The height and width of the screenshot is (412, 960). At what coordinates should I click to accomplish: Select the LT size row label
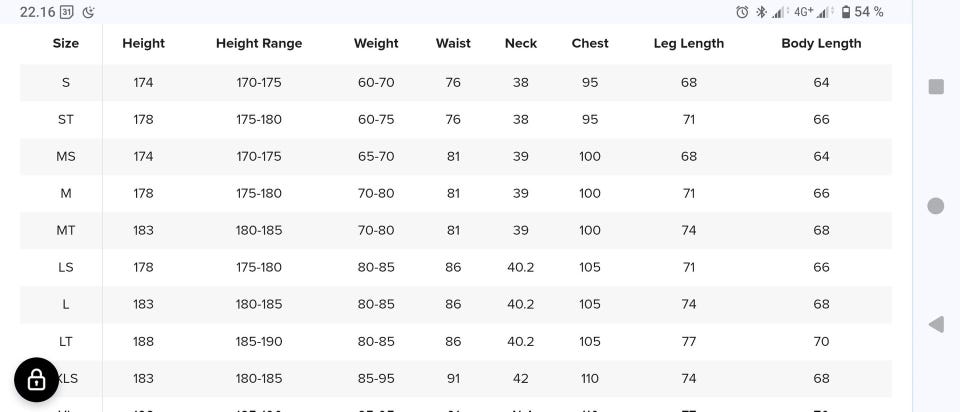click(x=66, y=341)
